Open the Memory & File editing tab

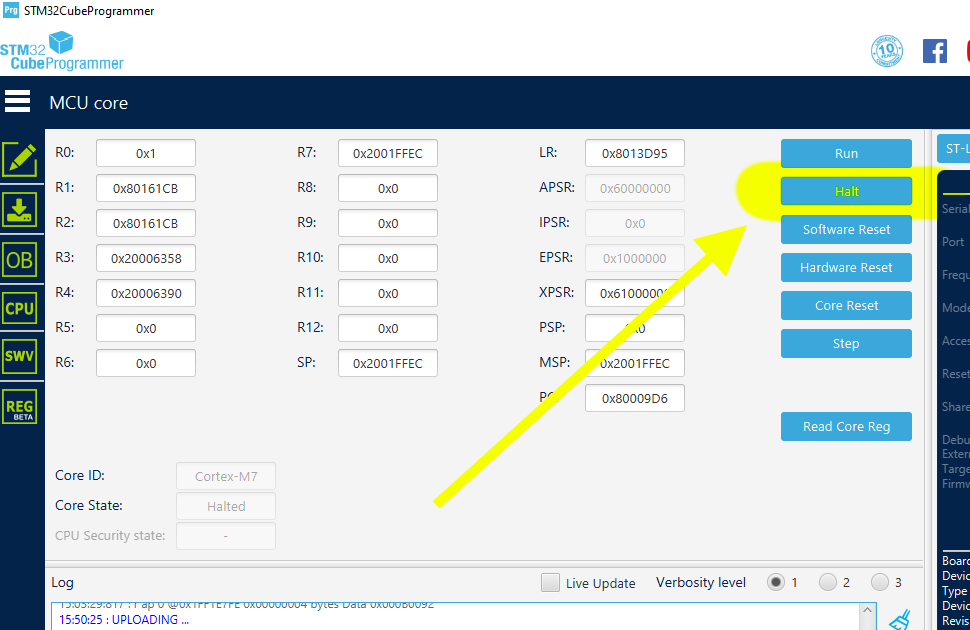point(20,160)
